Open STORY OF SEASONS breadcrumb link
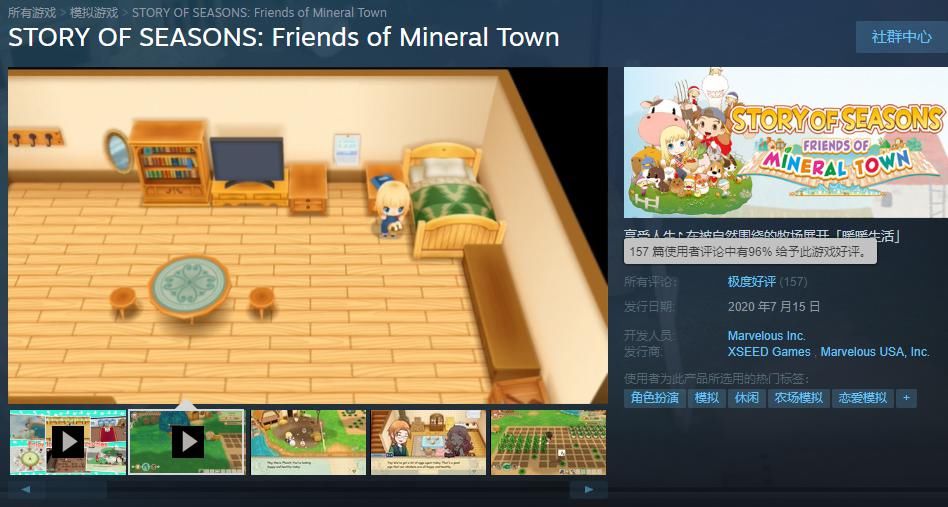 pos(259,12)
